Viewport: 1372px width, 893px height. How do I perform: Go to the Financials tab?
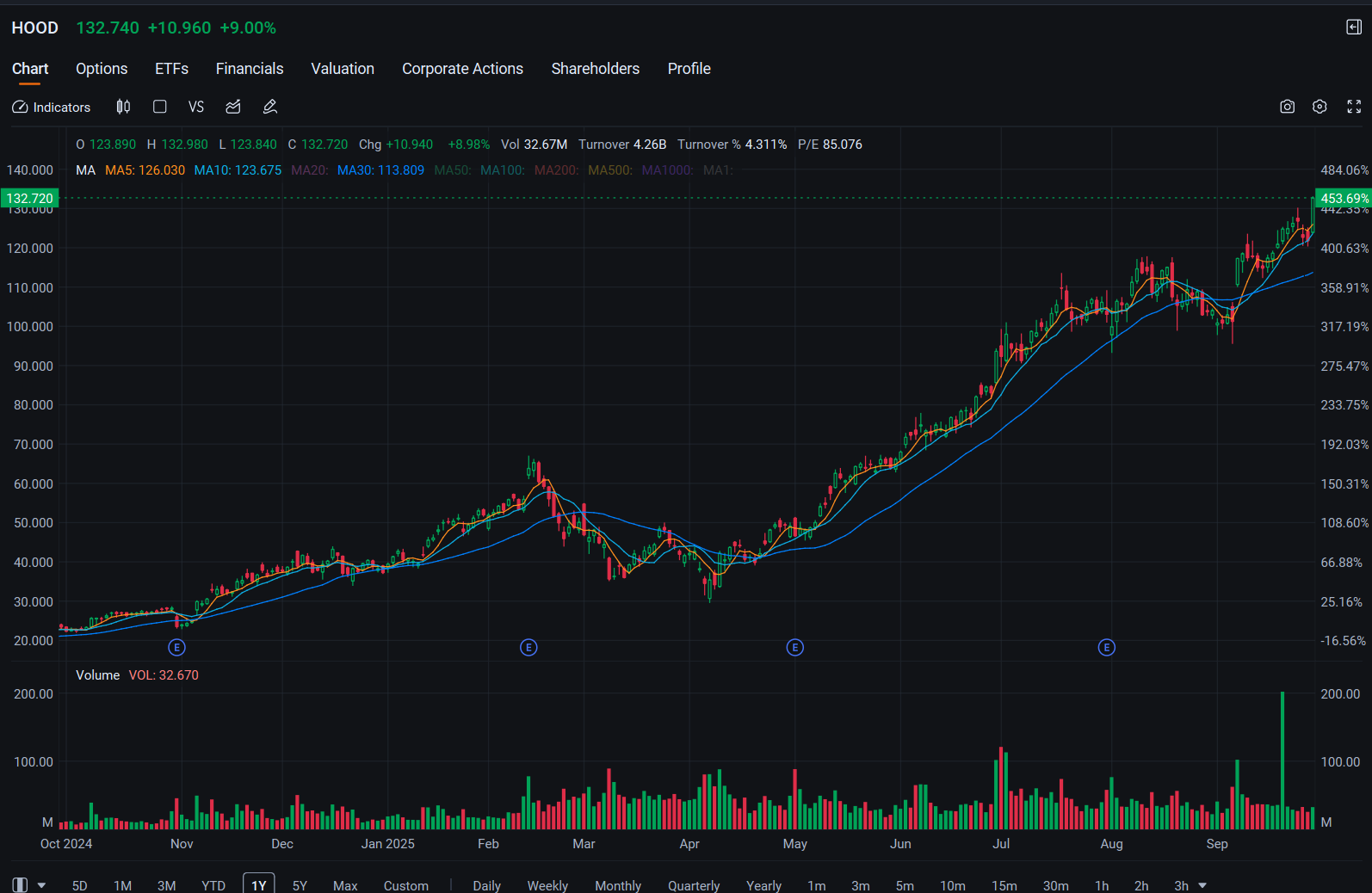(250, 69)
